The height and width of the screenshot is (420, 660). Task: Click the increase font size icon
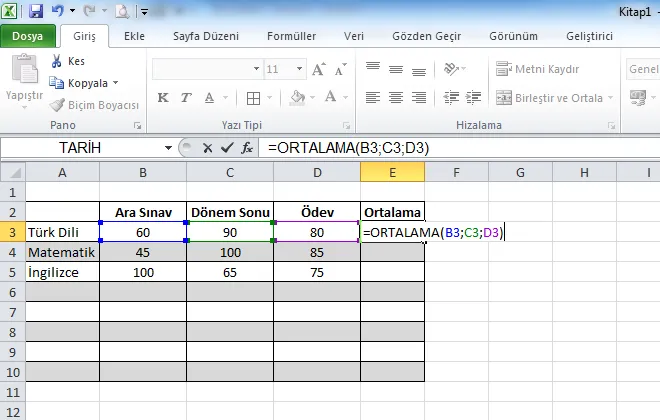click(x=318, y=70)
